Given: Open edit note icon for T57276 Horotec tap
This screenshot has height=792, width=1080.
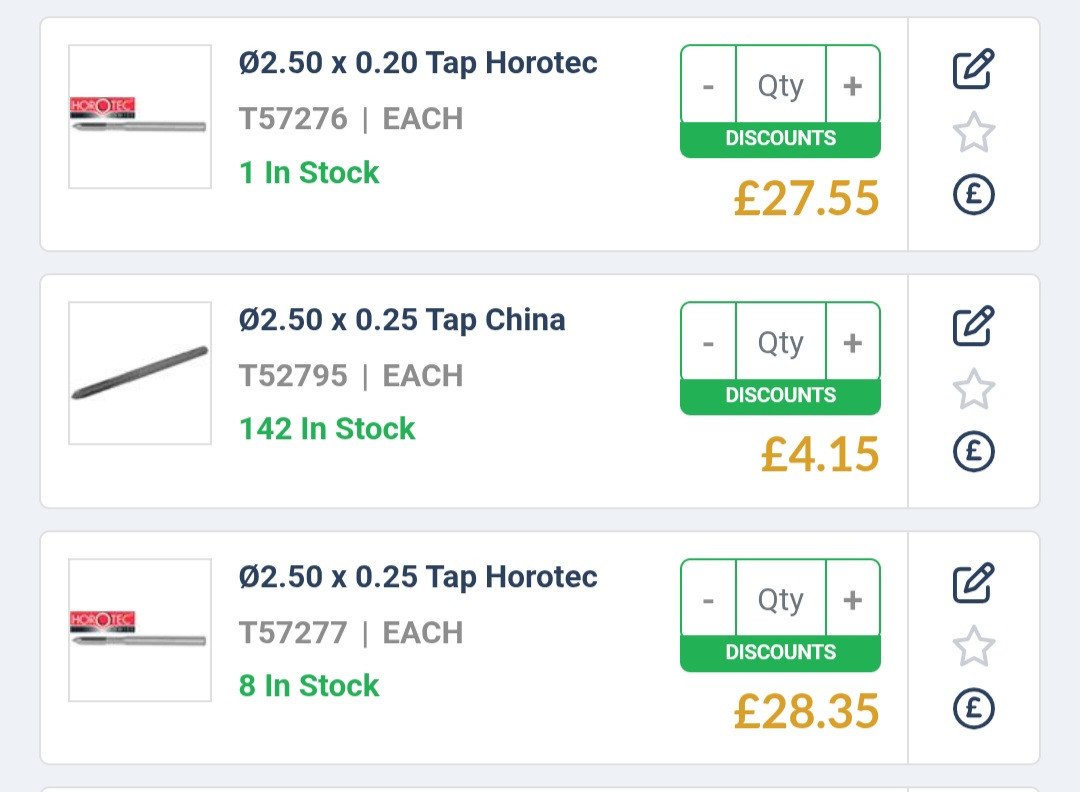Looking at the screenshot, I should (974, 69).
